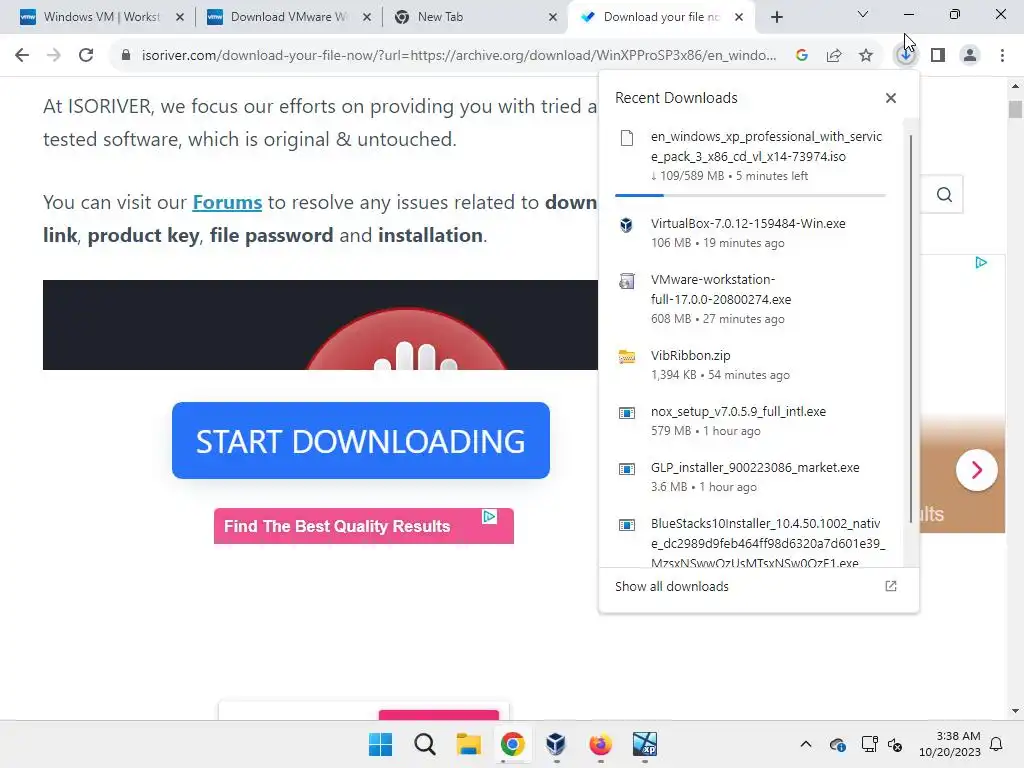Click VMware installer file icon
Viewport: 1024px width, 768px height.
(626, 281)
